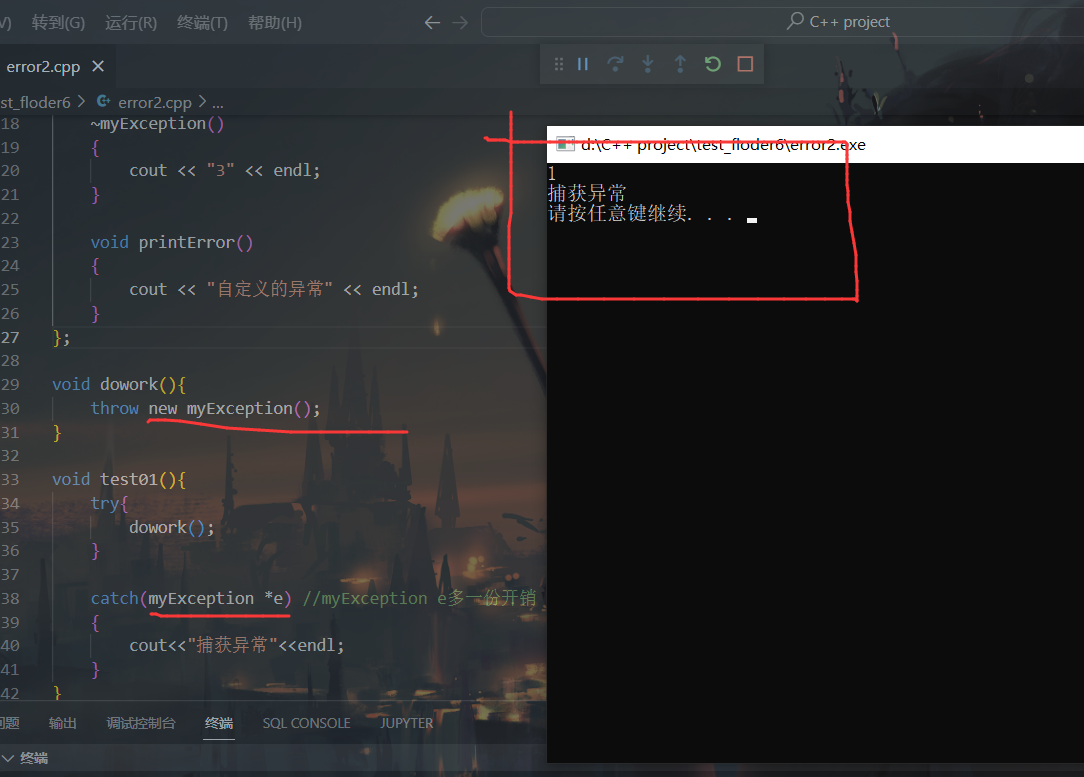
Task: Click the debug Step Over icon
Action: 615,64
